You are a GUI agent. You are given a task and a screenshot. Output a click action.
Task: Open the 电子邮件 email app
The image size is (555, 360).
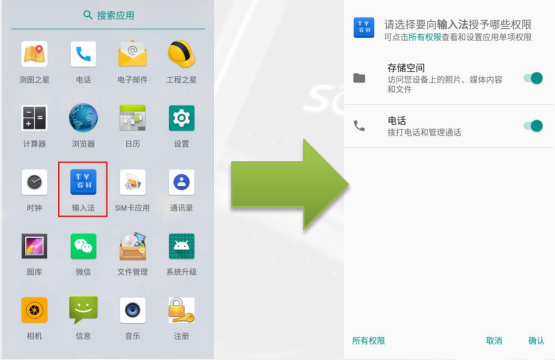tap(132, 54)
